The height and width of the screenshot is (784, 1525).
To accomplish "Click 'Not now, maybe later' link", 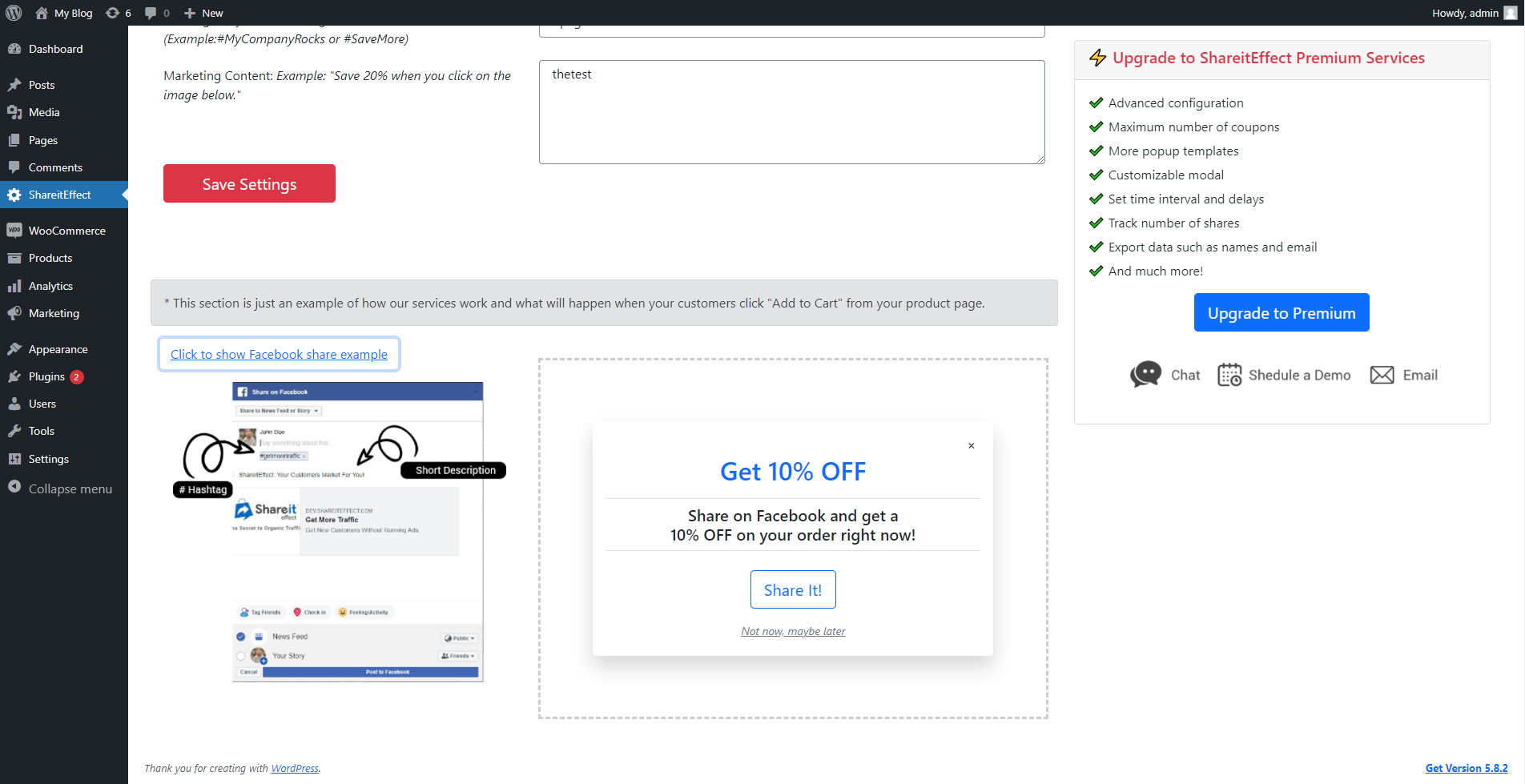I will 793,631.
